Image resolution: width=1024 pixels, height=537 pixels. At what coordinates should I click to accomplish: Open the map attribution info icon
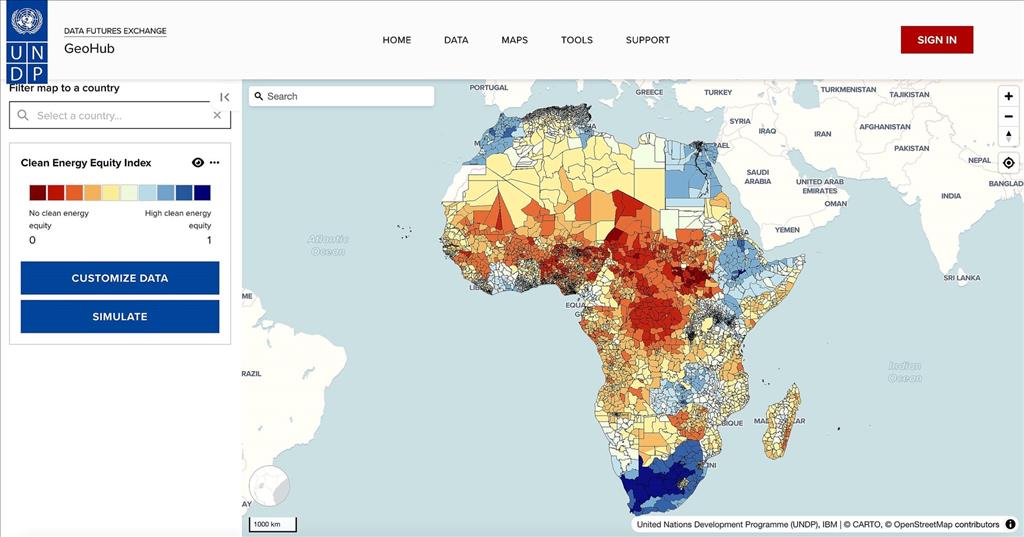1010,524
